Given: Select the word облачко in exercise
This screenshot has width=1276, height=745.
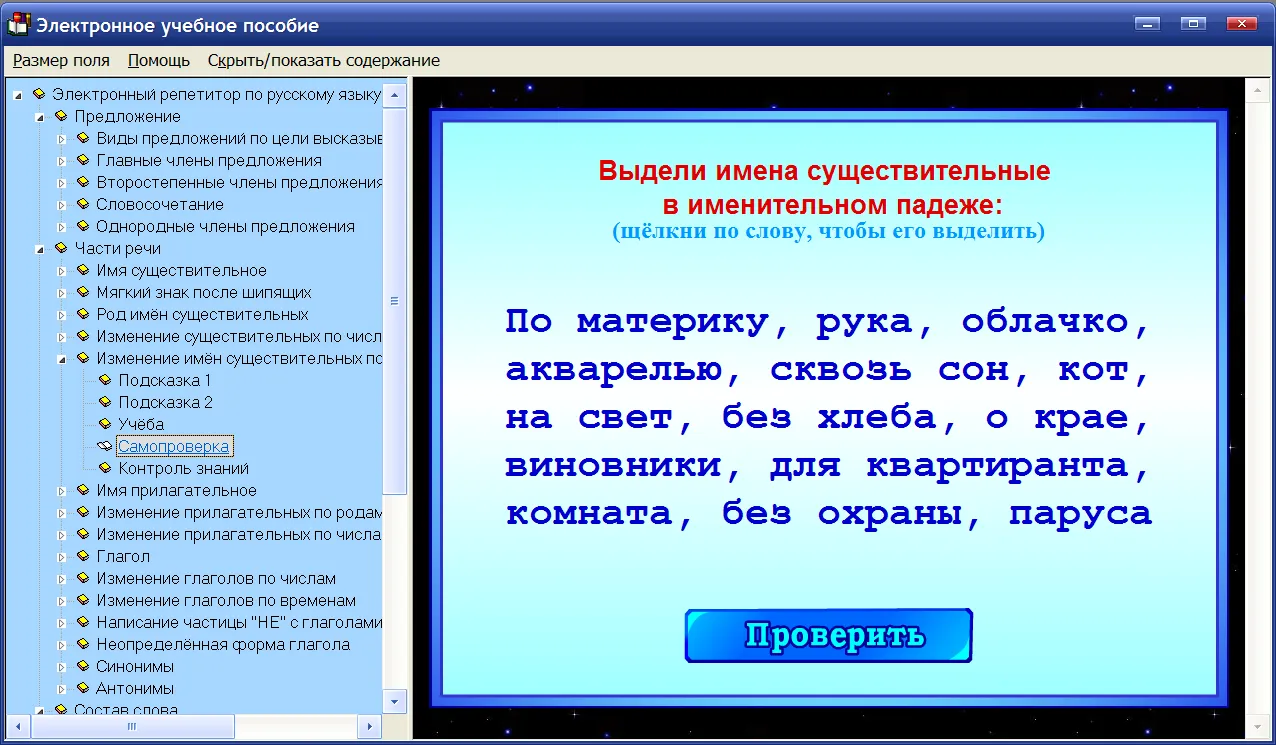Looking at the screenshot, I should (x=1046, y=322).
